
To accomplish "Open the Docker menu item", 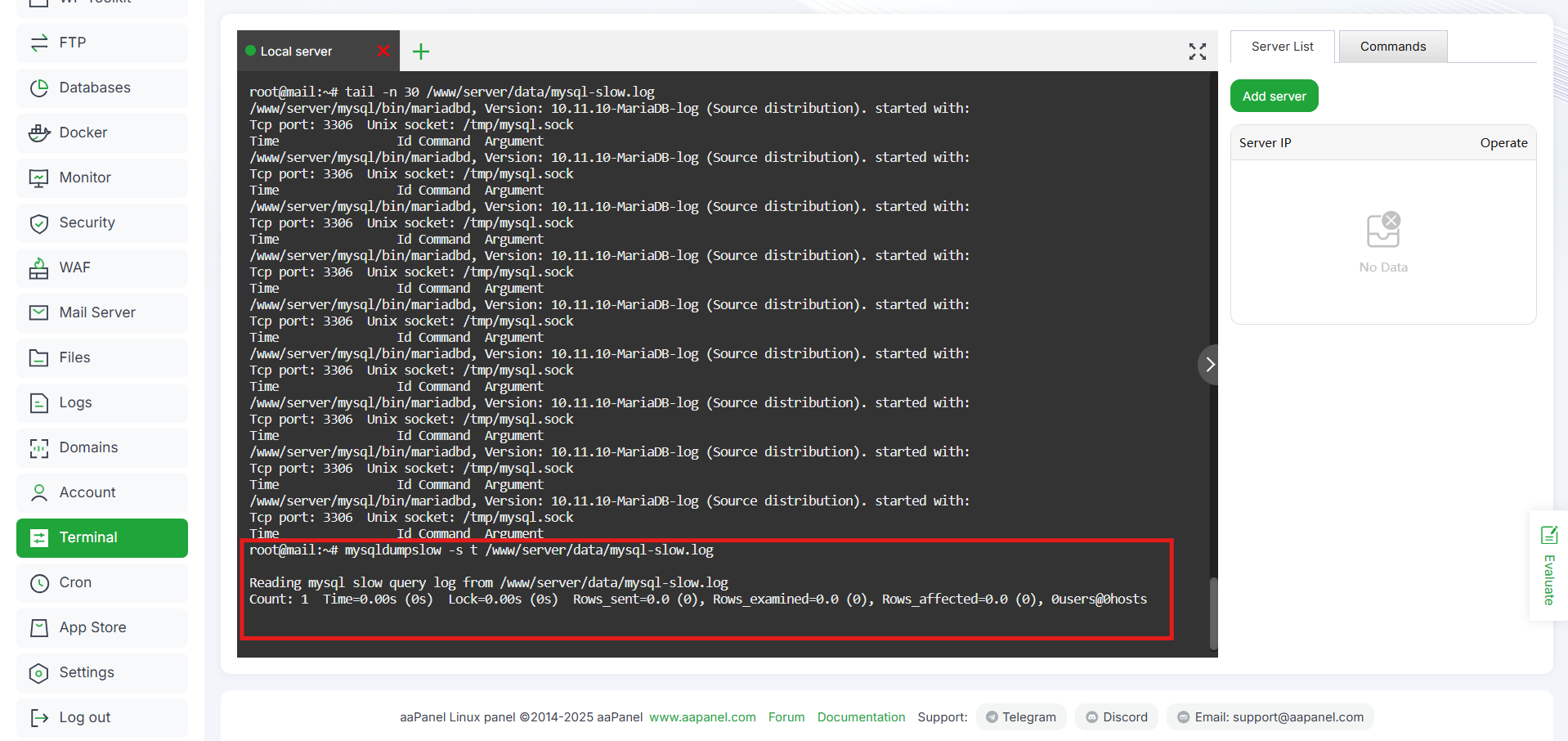I will click(x=102, y=132).
